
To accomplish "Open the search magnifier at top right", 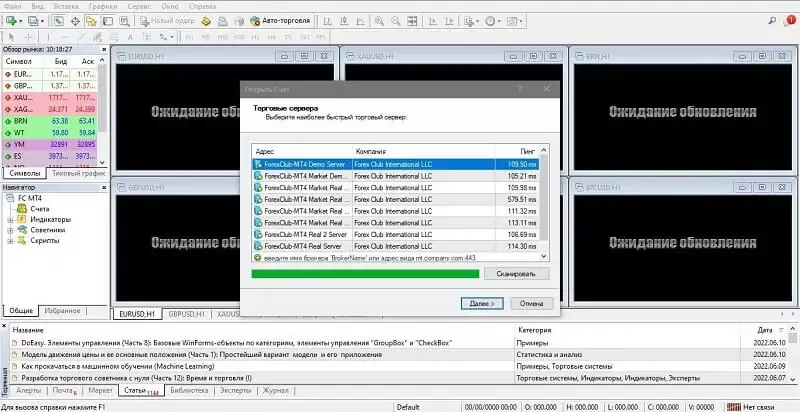I will 772,21.
